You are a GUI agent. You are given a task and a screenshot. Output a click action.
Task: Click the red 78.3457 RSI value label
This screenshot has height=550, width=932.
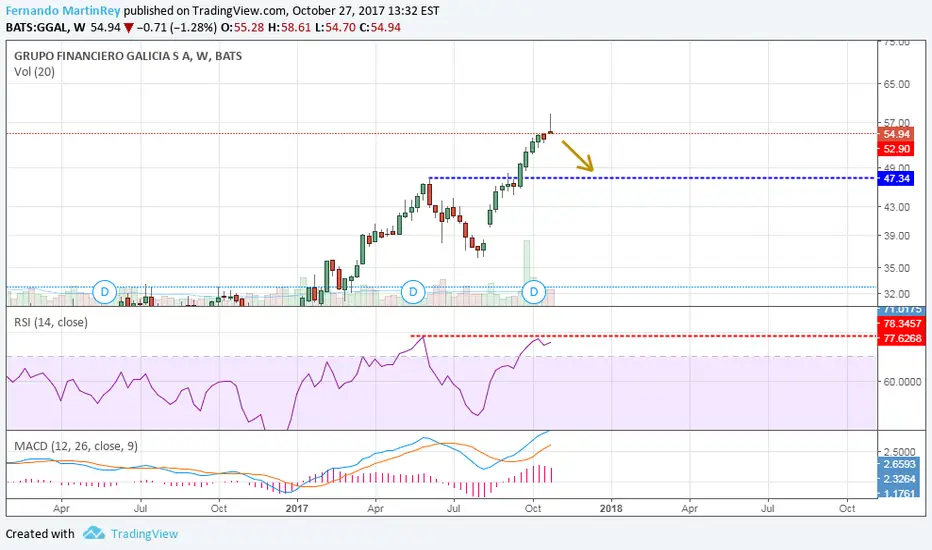(x=901, y=323)
